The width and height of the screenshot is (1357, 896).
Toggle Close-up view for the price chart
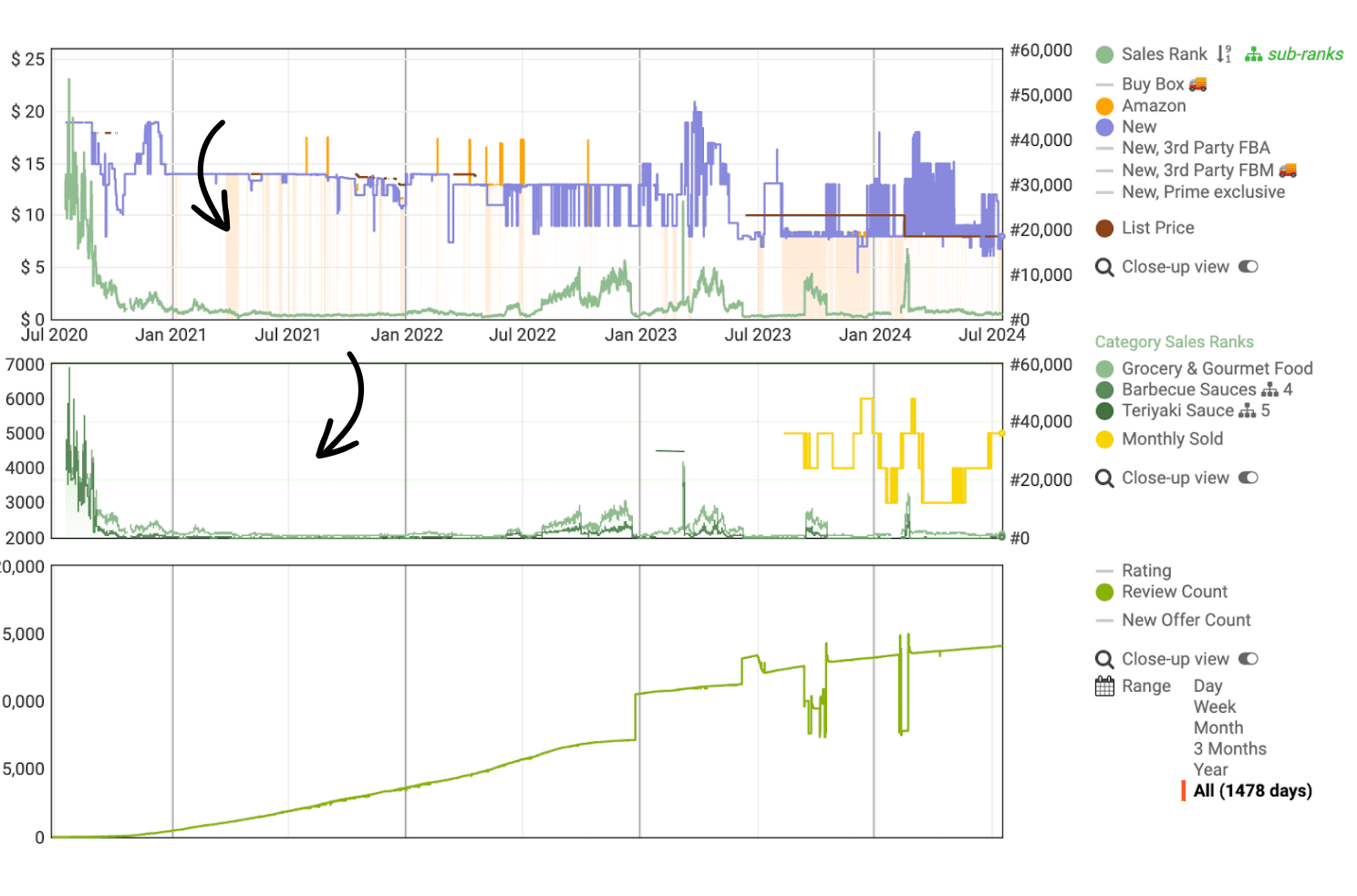(1248, 267)
